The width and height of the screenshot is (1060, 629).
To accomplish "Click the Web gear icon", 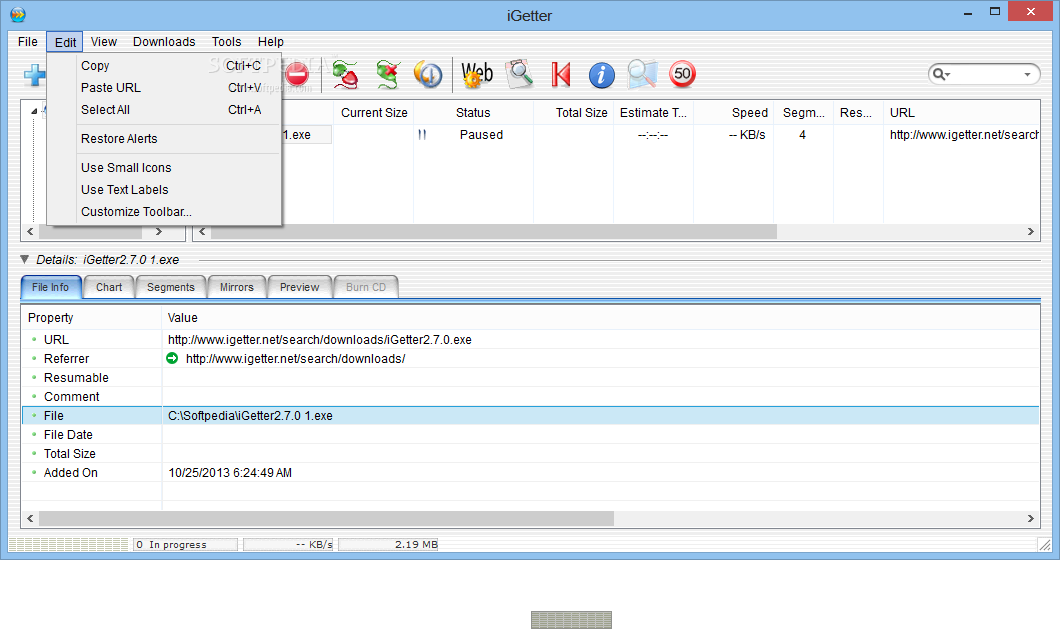I will click(x=477, y=74).
